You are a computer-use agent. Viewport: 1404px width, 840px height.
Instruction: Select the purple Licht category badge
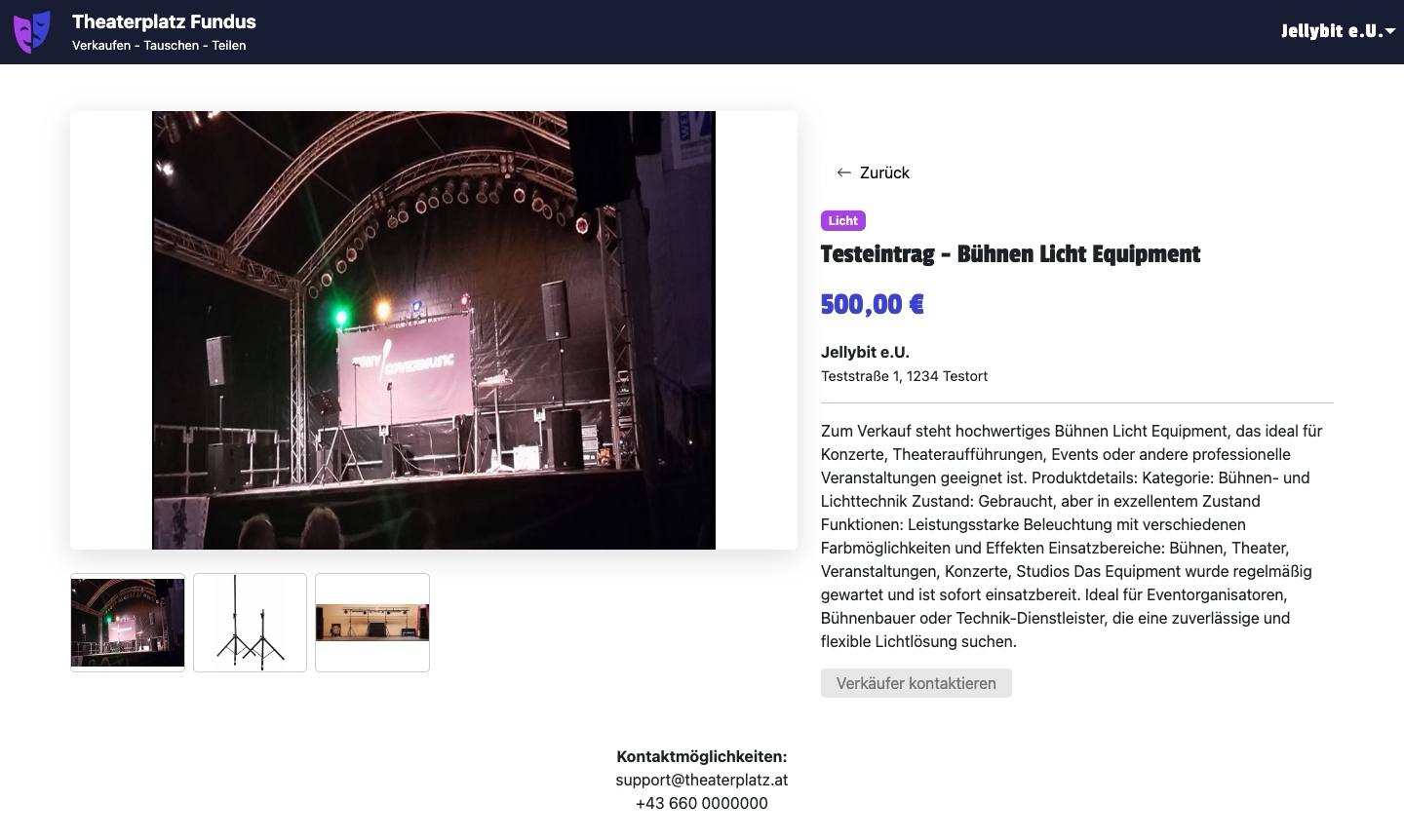(x=842, y=221)
